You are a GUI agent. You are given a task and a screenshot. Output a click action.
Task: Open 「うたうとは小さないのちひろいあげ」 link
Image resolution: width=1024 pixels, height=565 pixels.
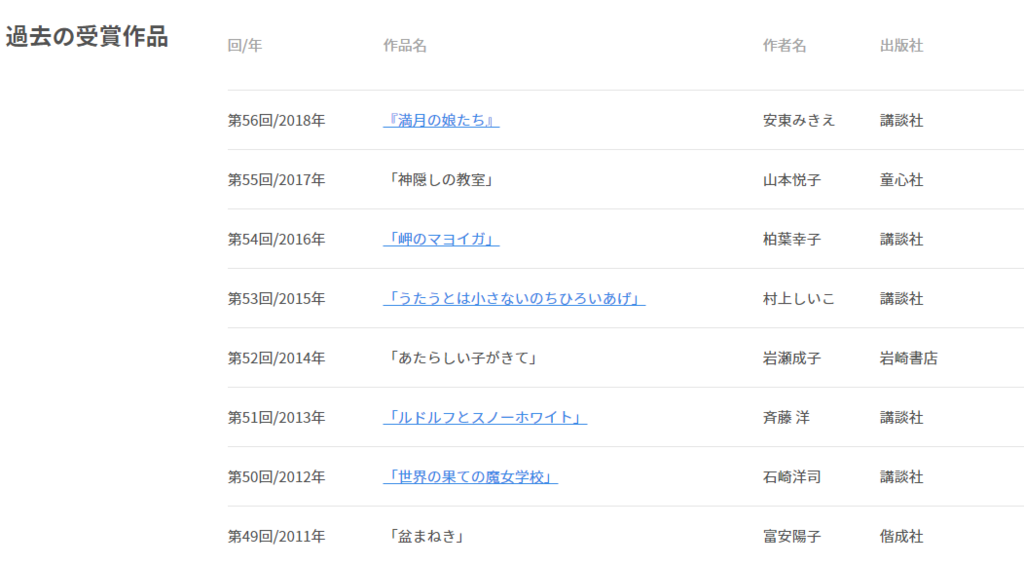coord(514,299)
